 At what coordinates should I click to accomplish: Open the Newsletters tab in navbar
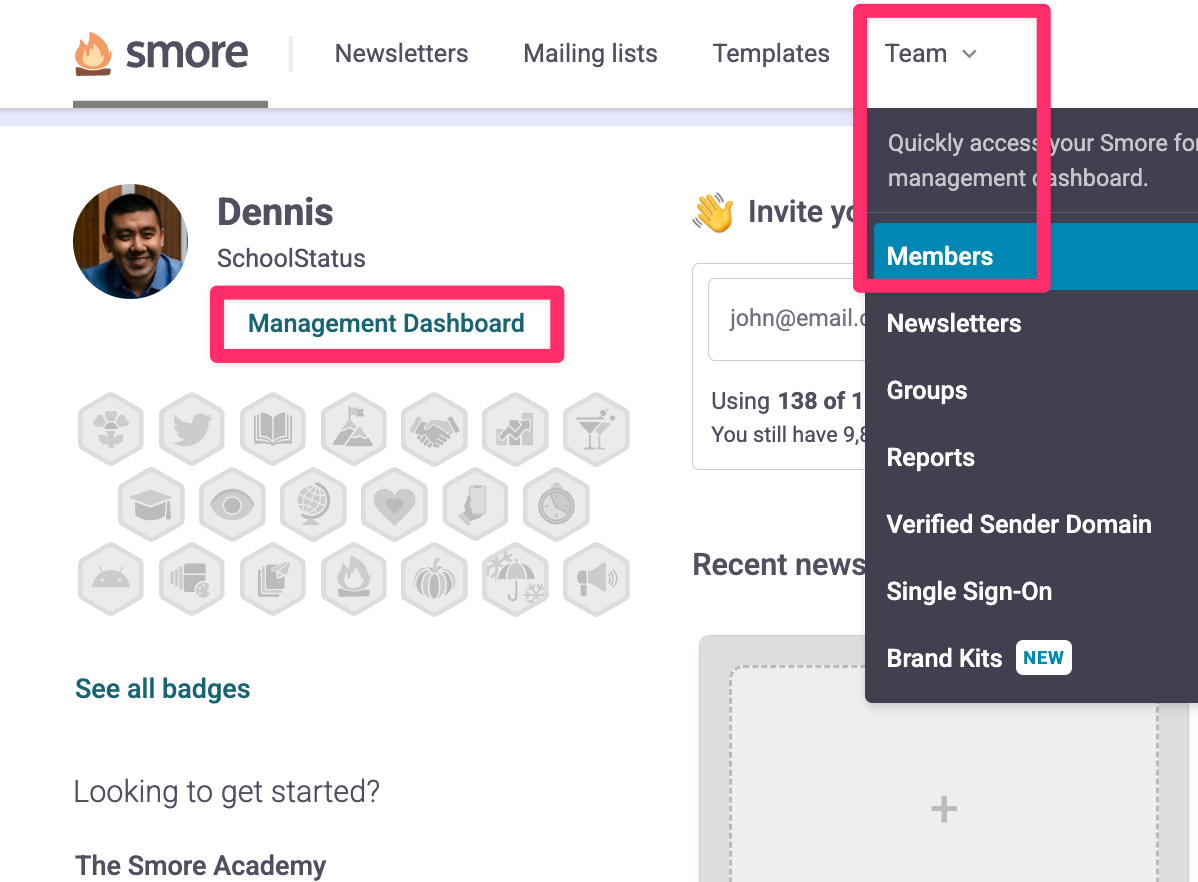[x=401, y=54]
